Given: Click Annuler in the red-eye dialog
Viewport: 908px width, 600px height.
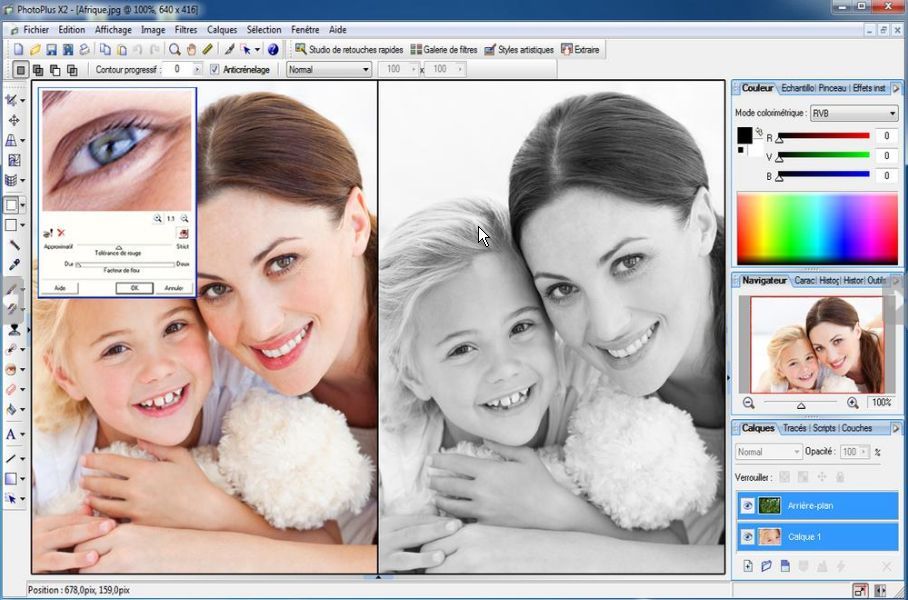Looking at the screenshot, I should click(x=173, y=288).
